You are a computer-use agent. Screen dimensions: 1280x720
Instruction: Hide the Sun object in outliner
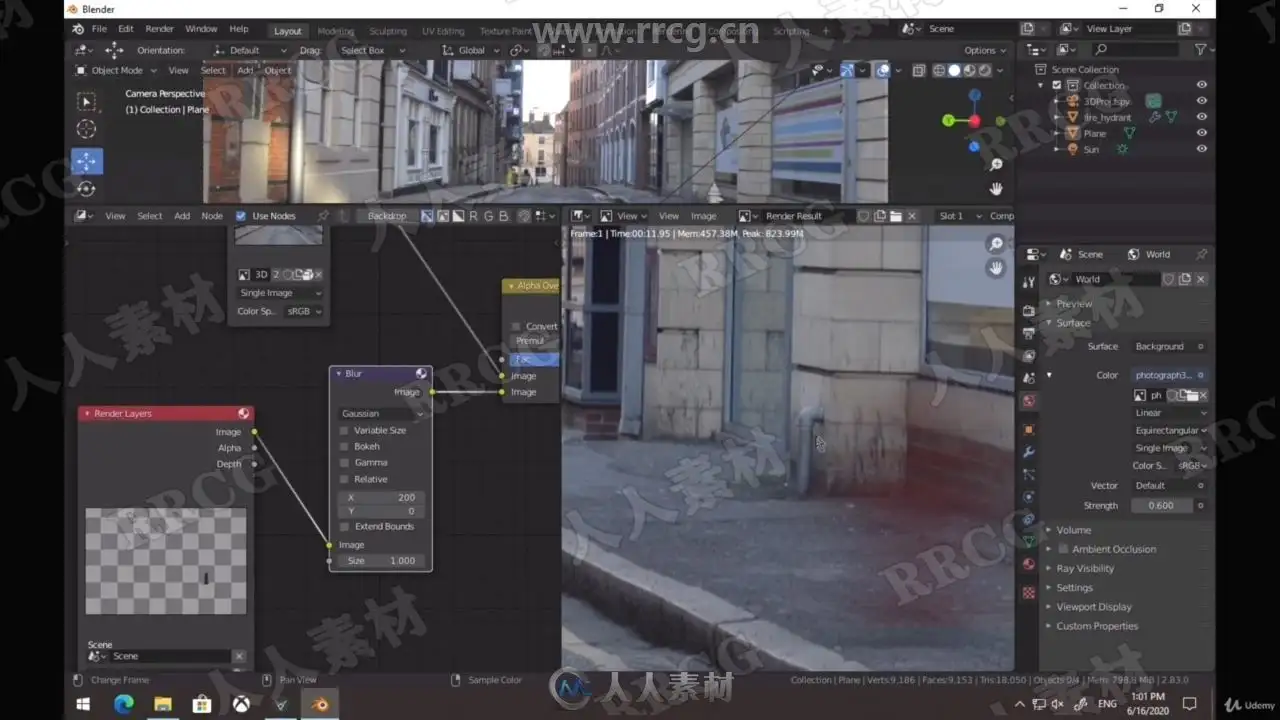[1201, 149]
